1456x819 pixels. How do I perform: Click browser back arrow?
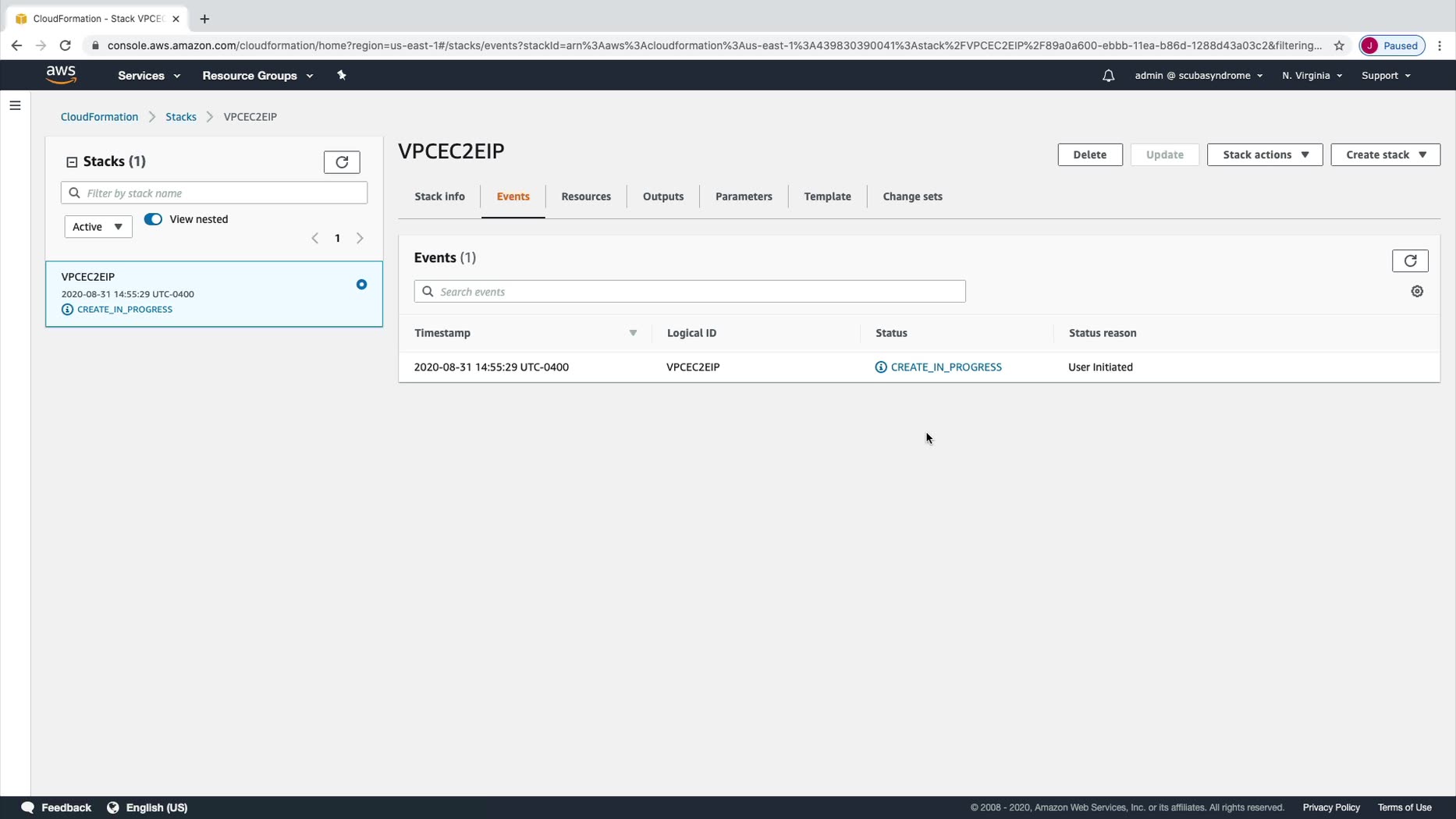click(x=16, y=45)
